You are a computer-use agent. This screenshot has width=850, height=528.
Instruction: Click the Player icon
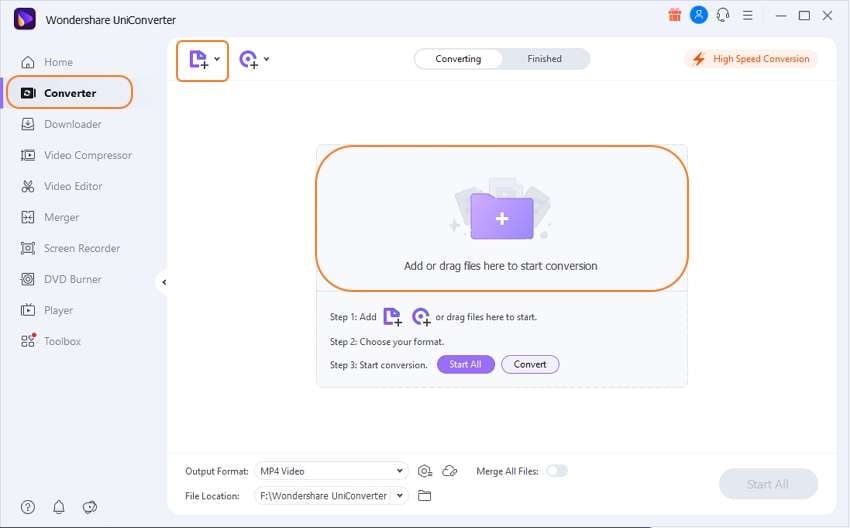[28, 310]
